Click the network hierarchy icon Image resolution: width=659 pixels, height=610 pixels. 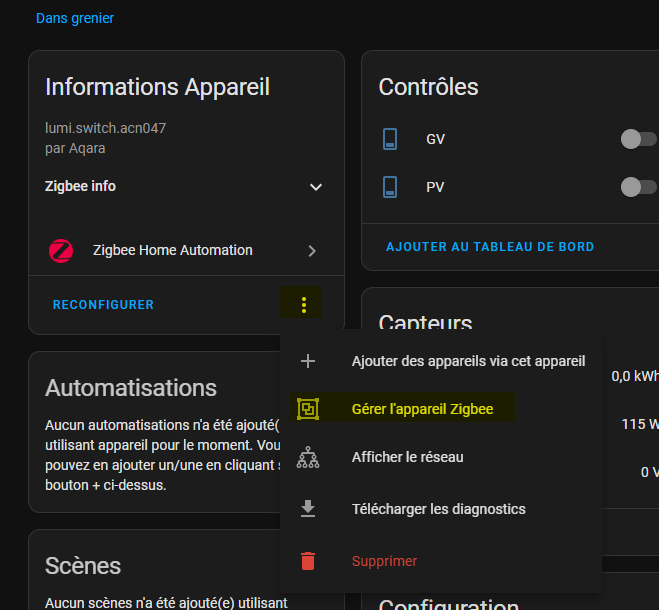tap(308, 458)
